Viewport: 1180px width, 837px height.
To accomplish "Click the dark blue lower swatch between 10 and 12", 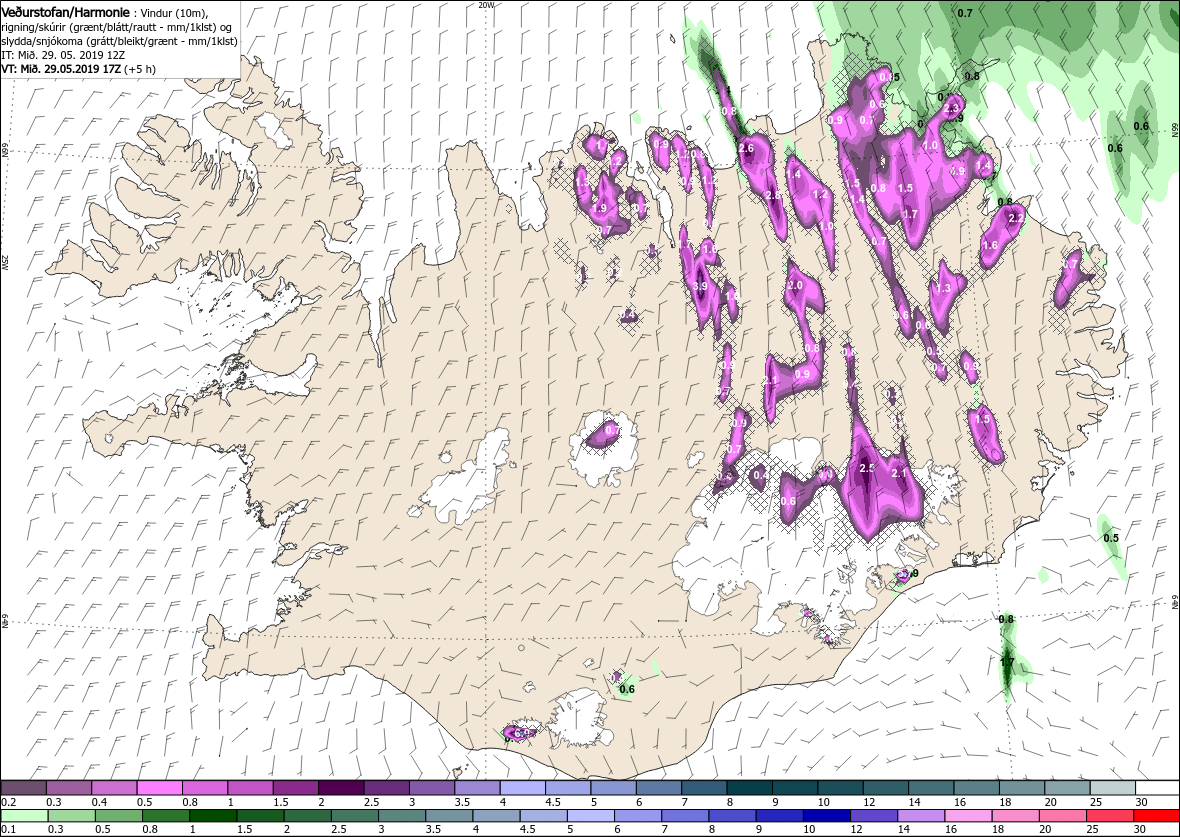I will point(826,816).
